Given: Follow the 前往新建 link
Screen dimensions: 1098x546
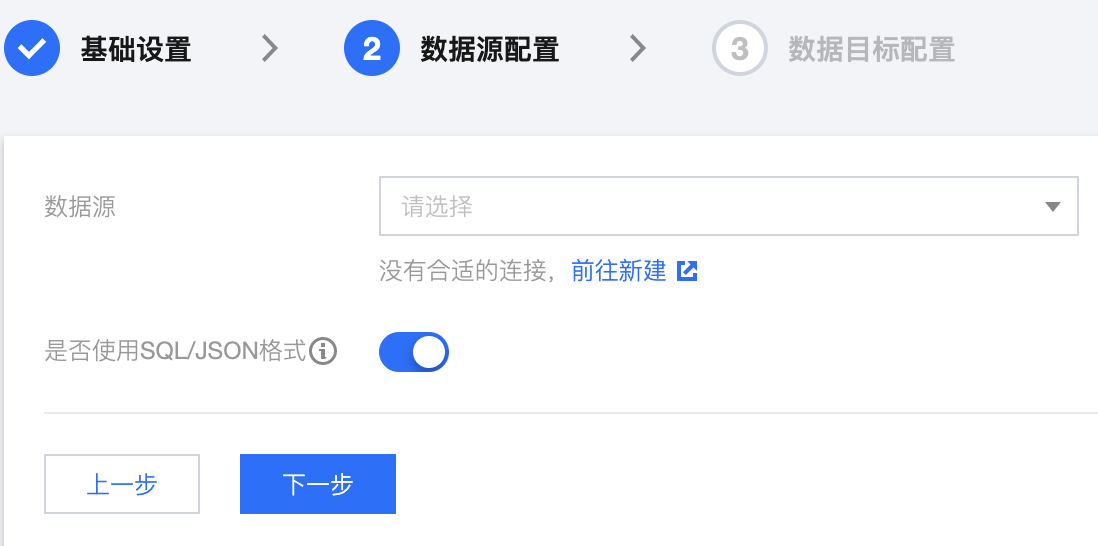Looking at the screenshot, I should pyautogui.click(x=618, y=271).
